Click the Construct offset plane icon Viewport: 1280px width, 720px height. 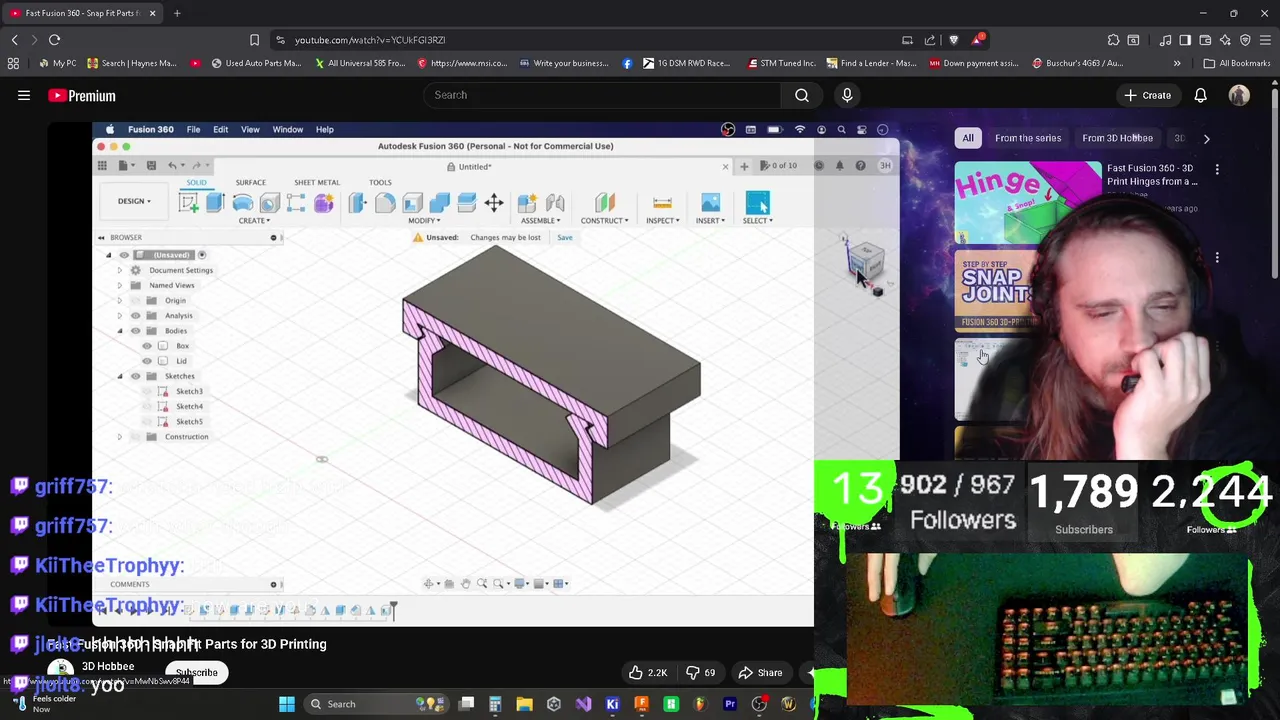(x=604, y=203)
